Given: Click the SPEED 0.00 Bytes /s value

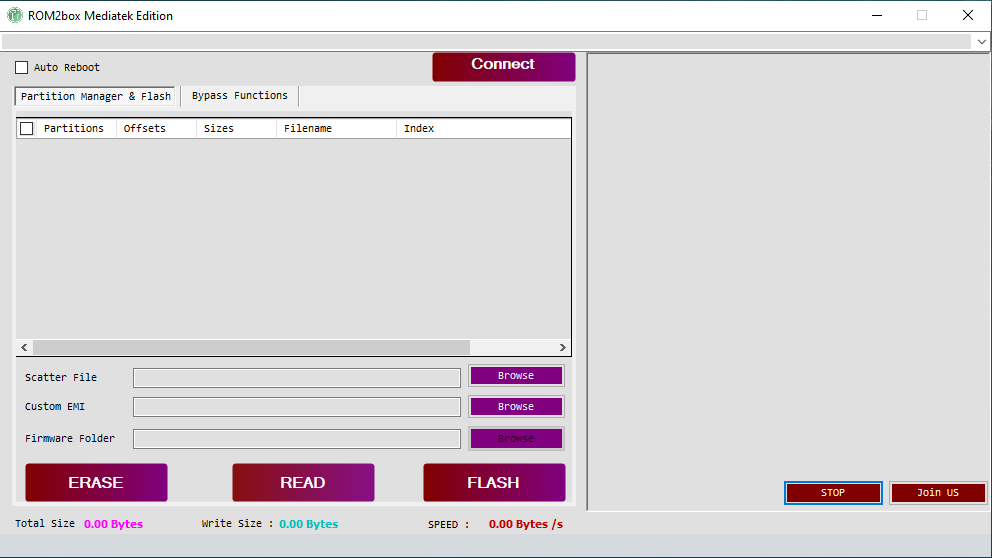Looking at the screenshot, I should (526, 524).
